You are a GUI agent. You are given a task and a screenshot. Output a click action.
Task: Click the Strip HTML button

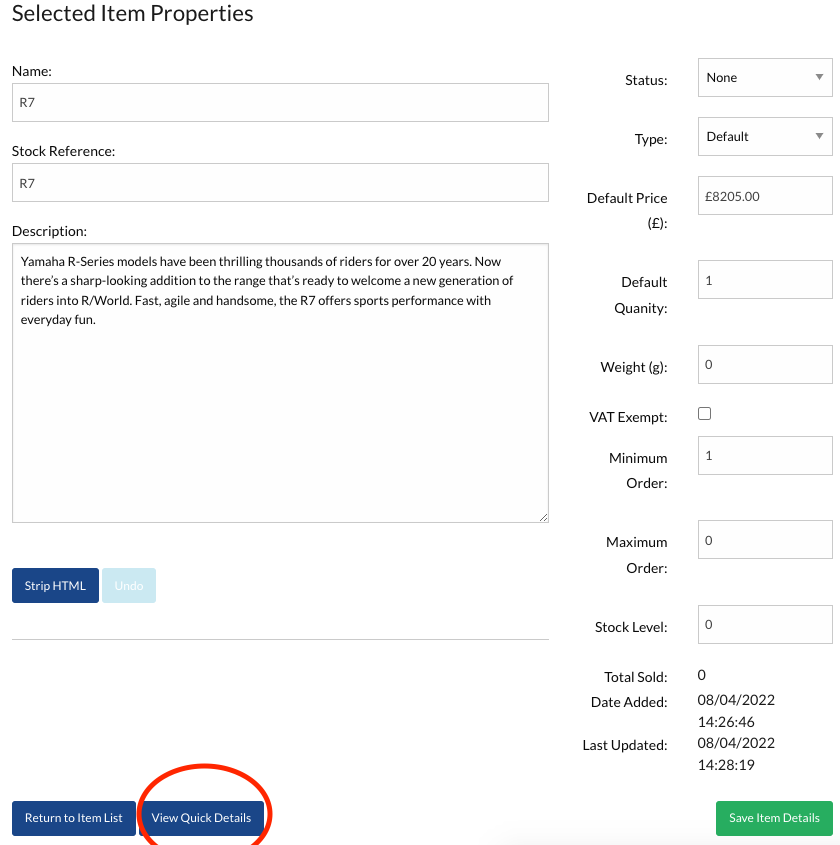pyautogui.click(x=55, y=586)
